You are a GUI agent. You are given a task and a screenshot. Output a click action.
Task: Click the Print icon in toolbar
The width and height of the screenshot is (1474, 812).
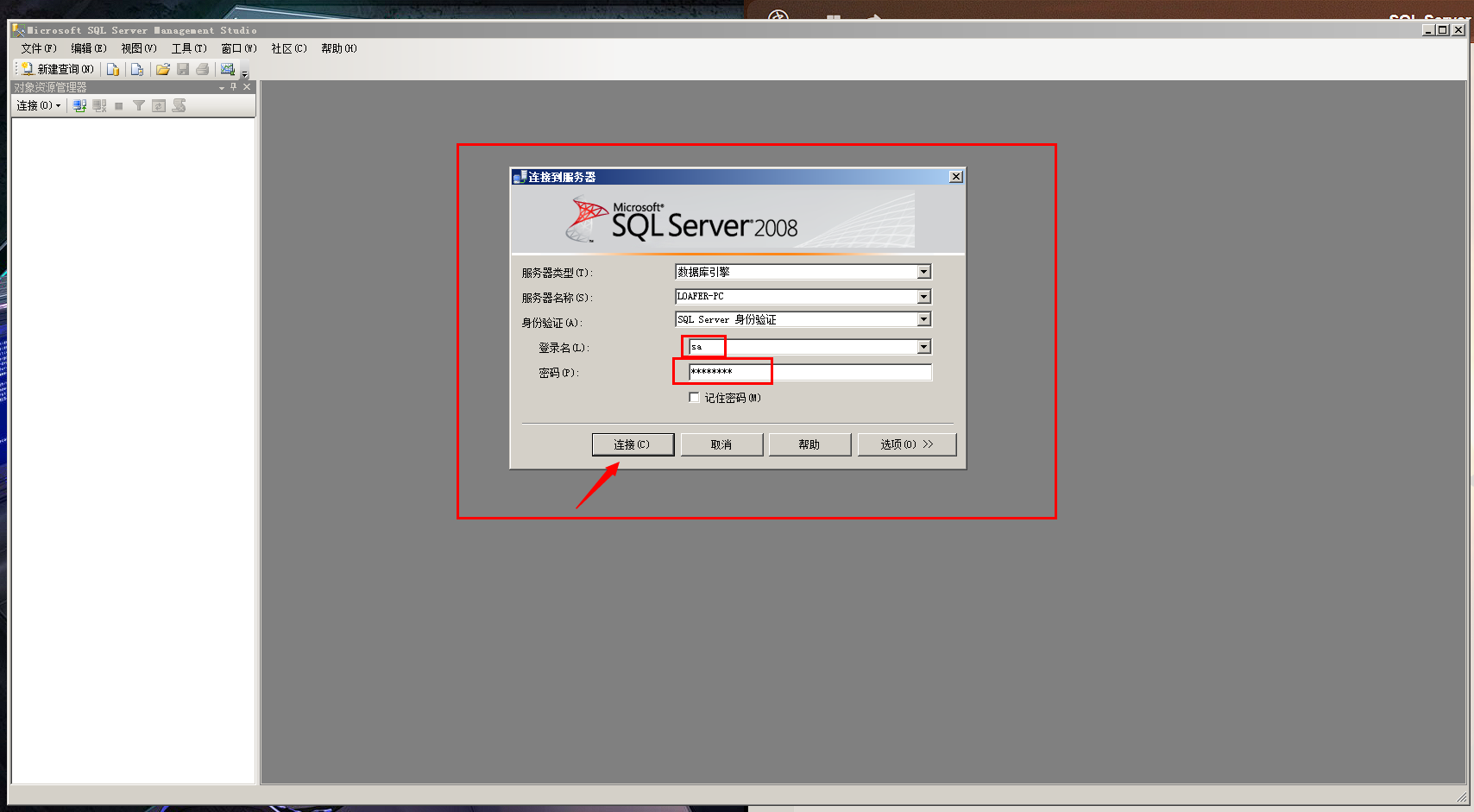click(x=203, y=69)
